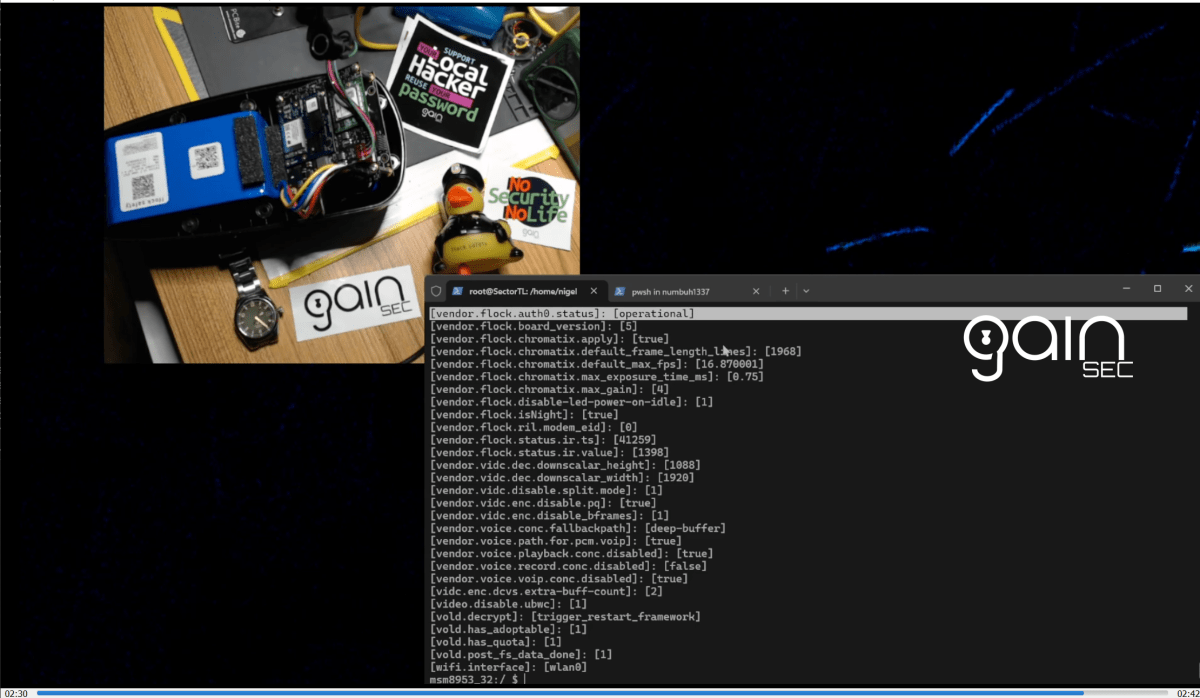
Task: Click the vendor.vidc.enc.disable.pq line
Action: (x=543, y=503)
